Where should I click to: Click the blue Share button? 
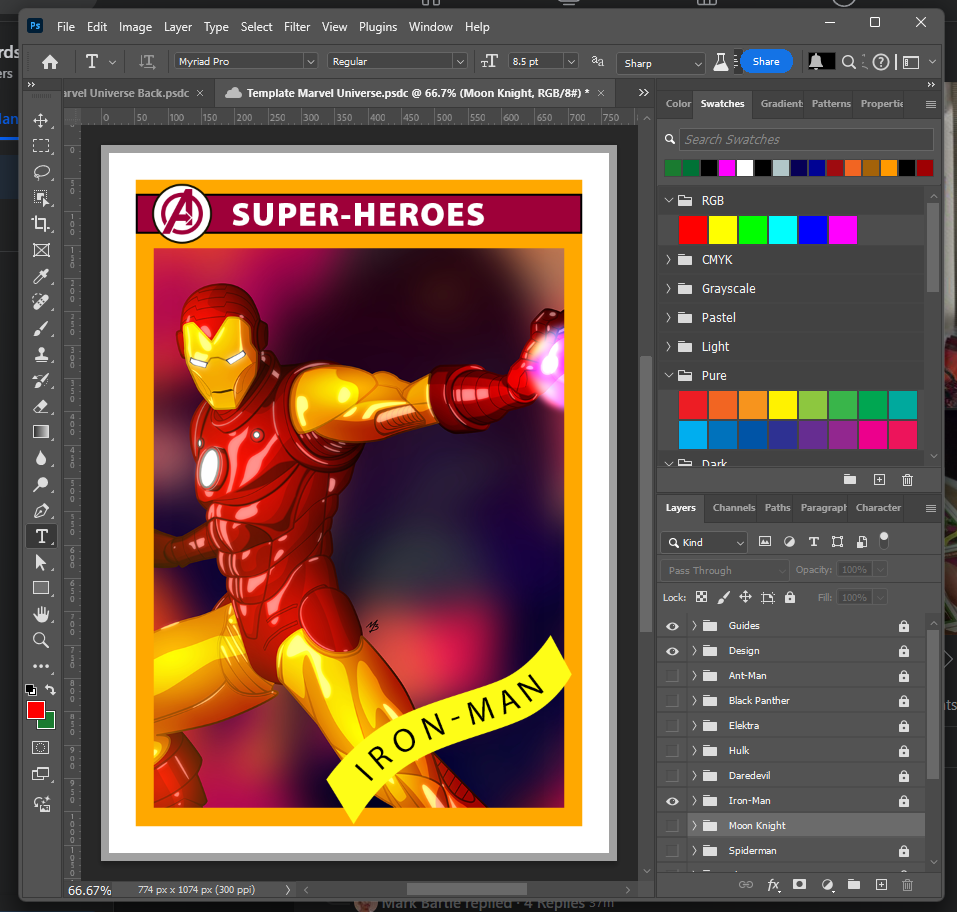click(x=766, y=62)
